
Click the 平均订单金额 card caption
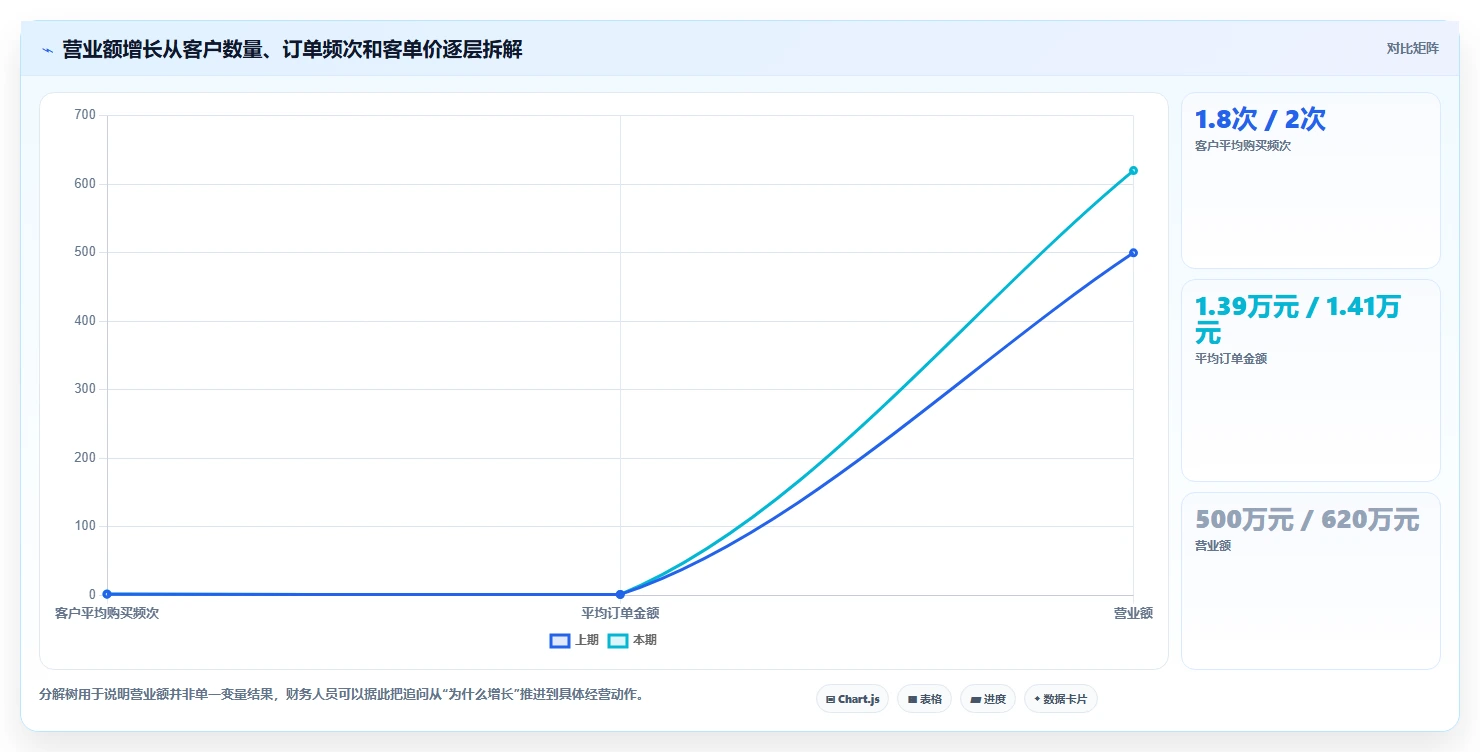coord(1231,359)
